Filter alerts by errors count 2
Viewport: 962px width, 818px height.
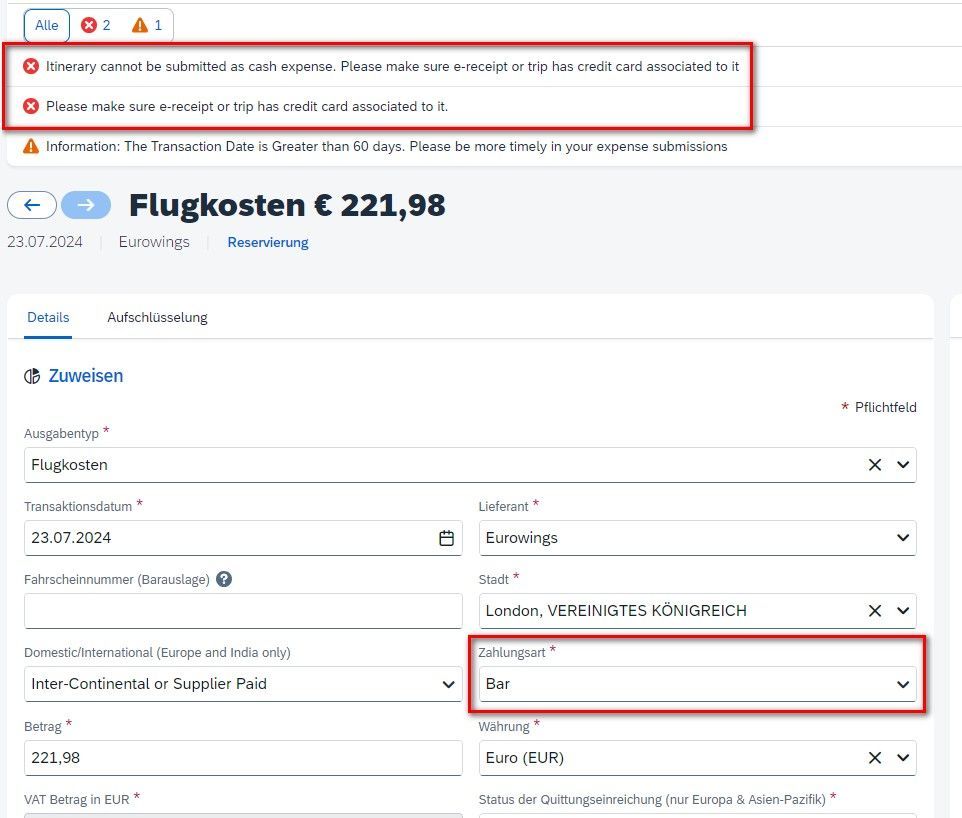pos(96,25)
